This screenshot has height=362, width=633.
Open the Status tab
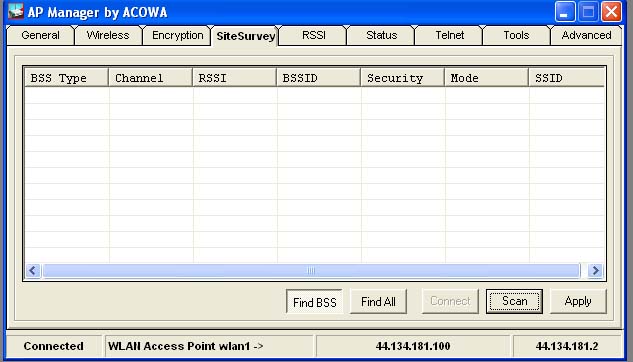(381, 36)
